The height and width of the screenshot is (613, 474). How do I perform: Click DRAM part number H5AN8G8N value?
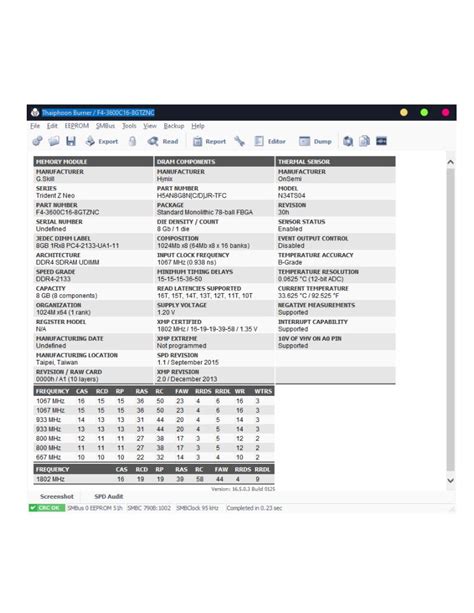pyautogui.click(x=192, y=195)
